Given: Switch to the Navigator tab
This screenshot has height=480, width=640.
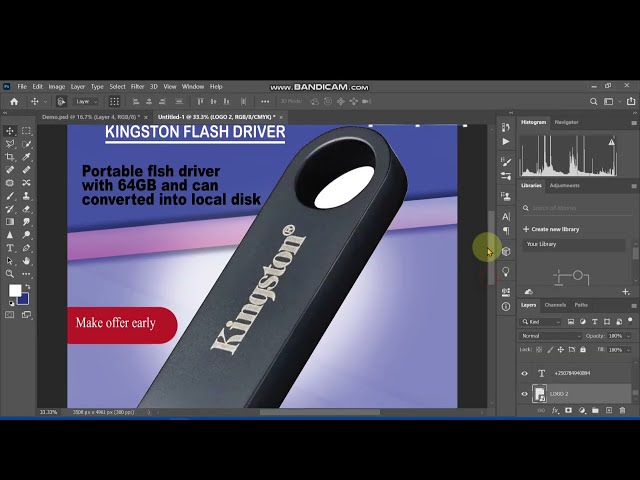Looking at the screenshot, I should click(x=566, y=122).
